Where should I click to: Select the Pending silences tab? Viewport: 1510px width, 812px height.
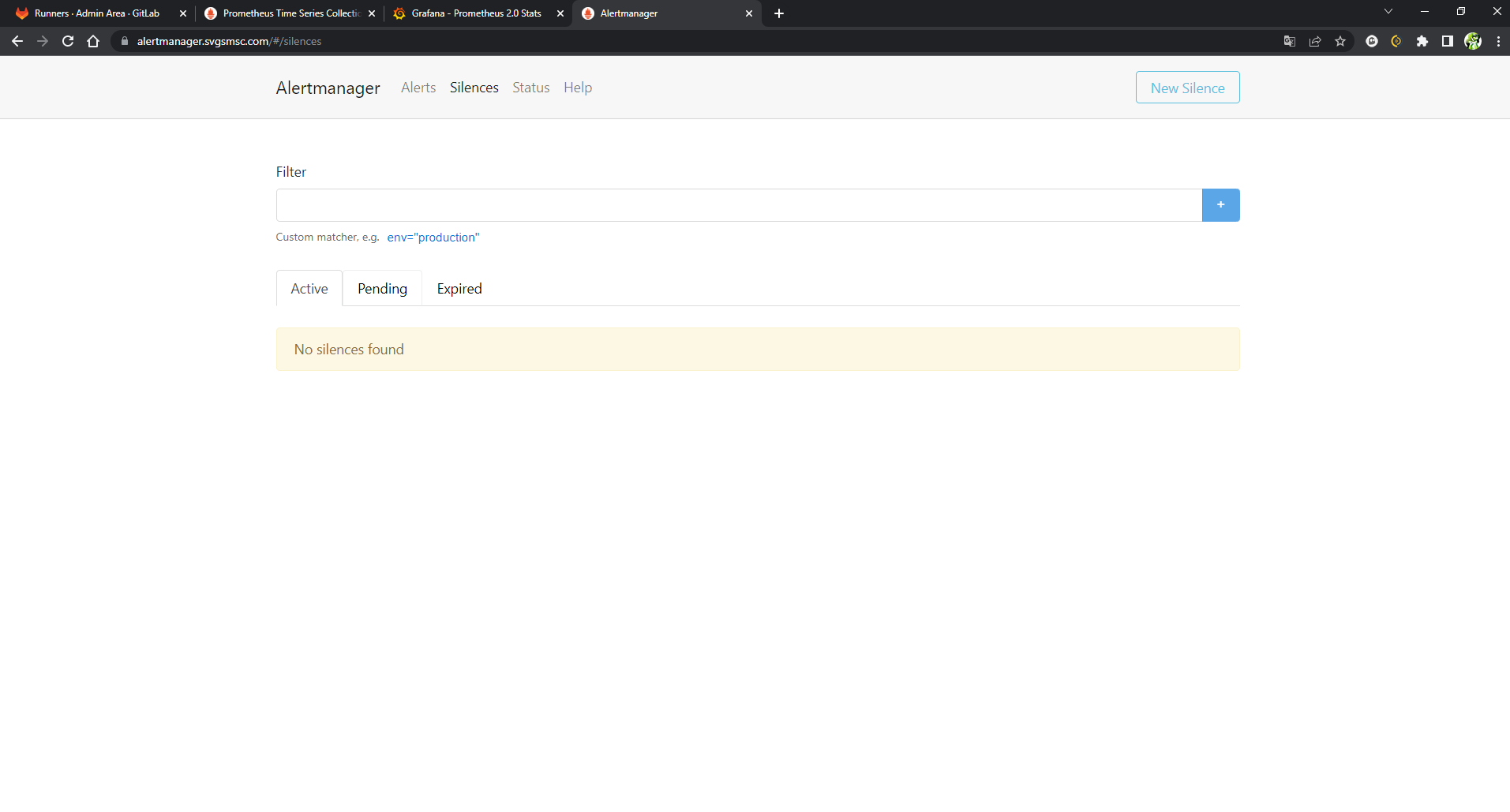pyautogui.click(x=382, y=288)
